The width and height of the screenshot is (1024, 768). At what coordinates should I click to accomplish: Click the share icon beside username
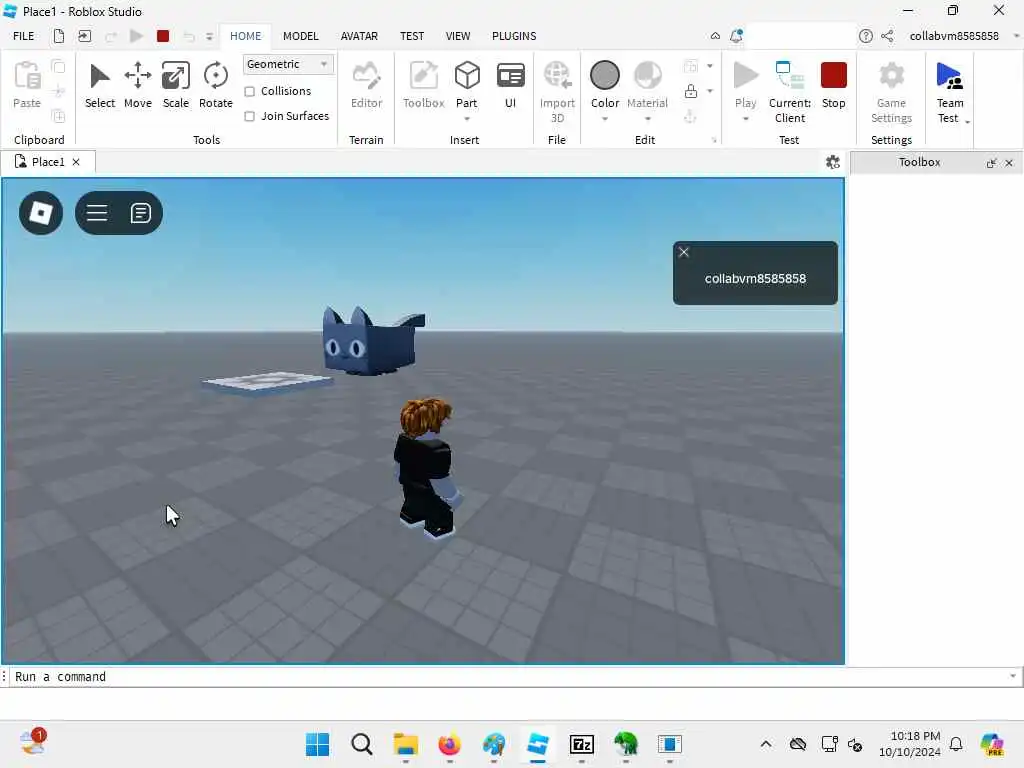point(887,36)
